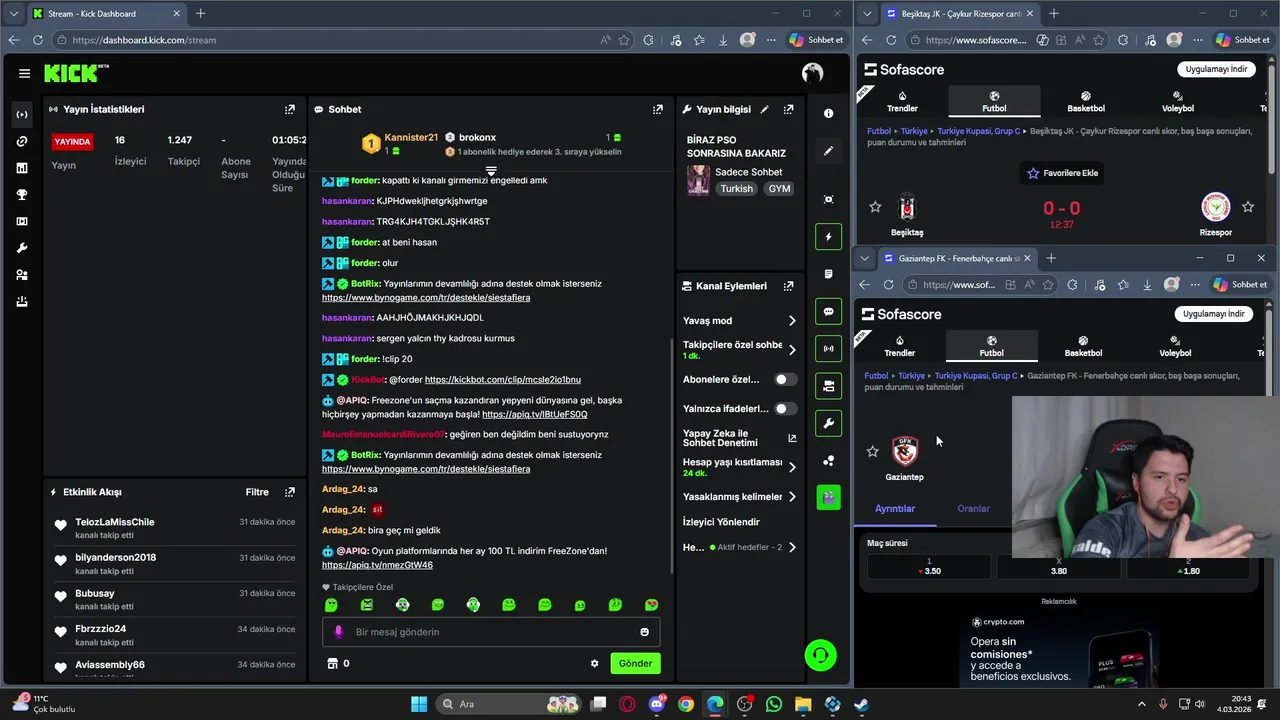Viewport: 1280px width, 720px height.
Task: Toggle Abonelere özel chat mode switch
Action: [786, 380]
